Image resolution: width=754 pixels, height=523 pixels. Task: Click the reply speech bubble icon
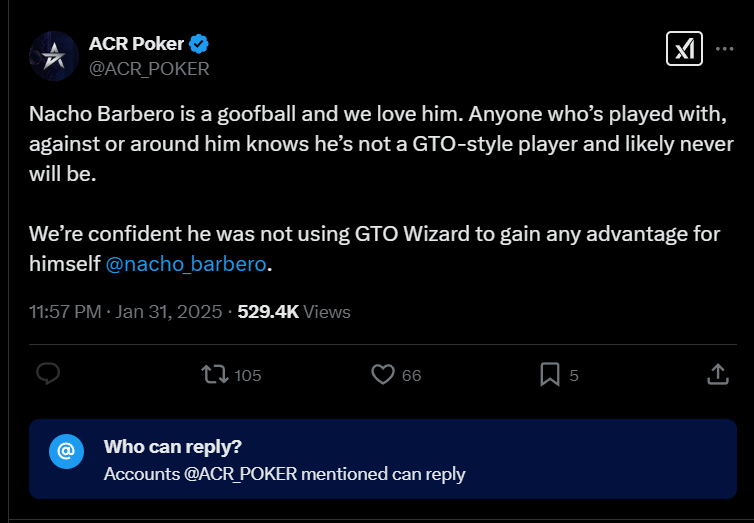(x=49, y=374)
